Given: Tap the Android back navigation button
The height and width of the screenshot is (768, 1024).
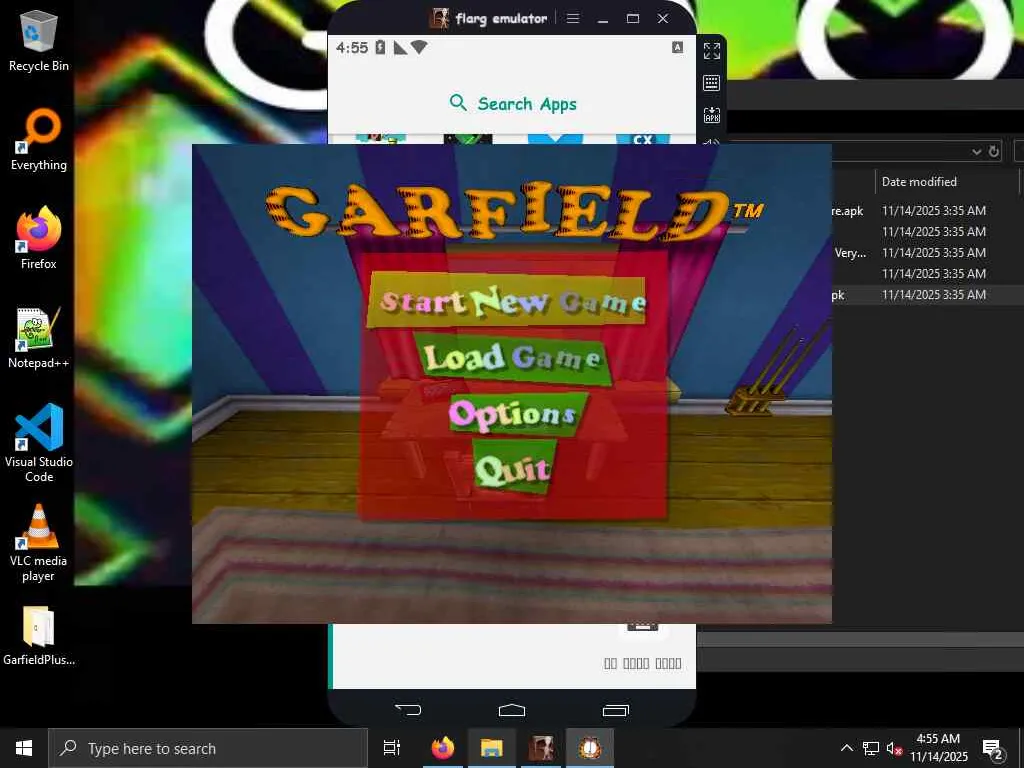Looking at the screenshot, I should 408,709.
